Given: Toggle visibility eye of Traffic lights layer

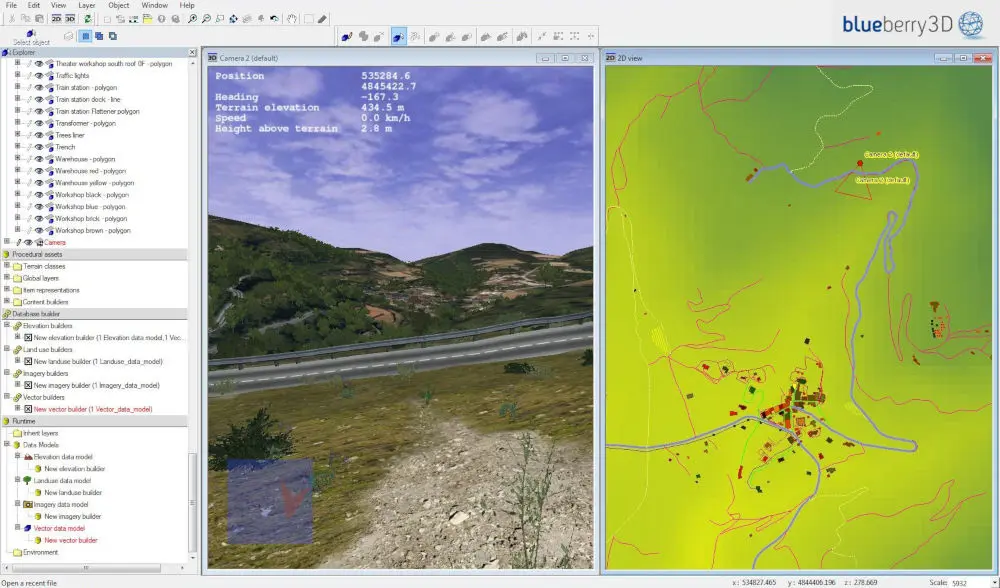Looking at the screenshot, I should tap(39, 76).
